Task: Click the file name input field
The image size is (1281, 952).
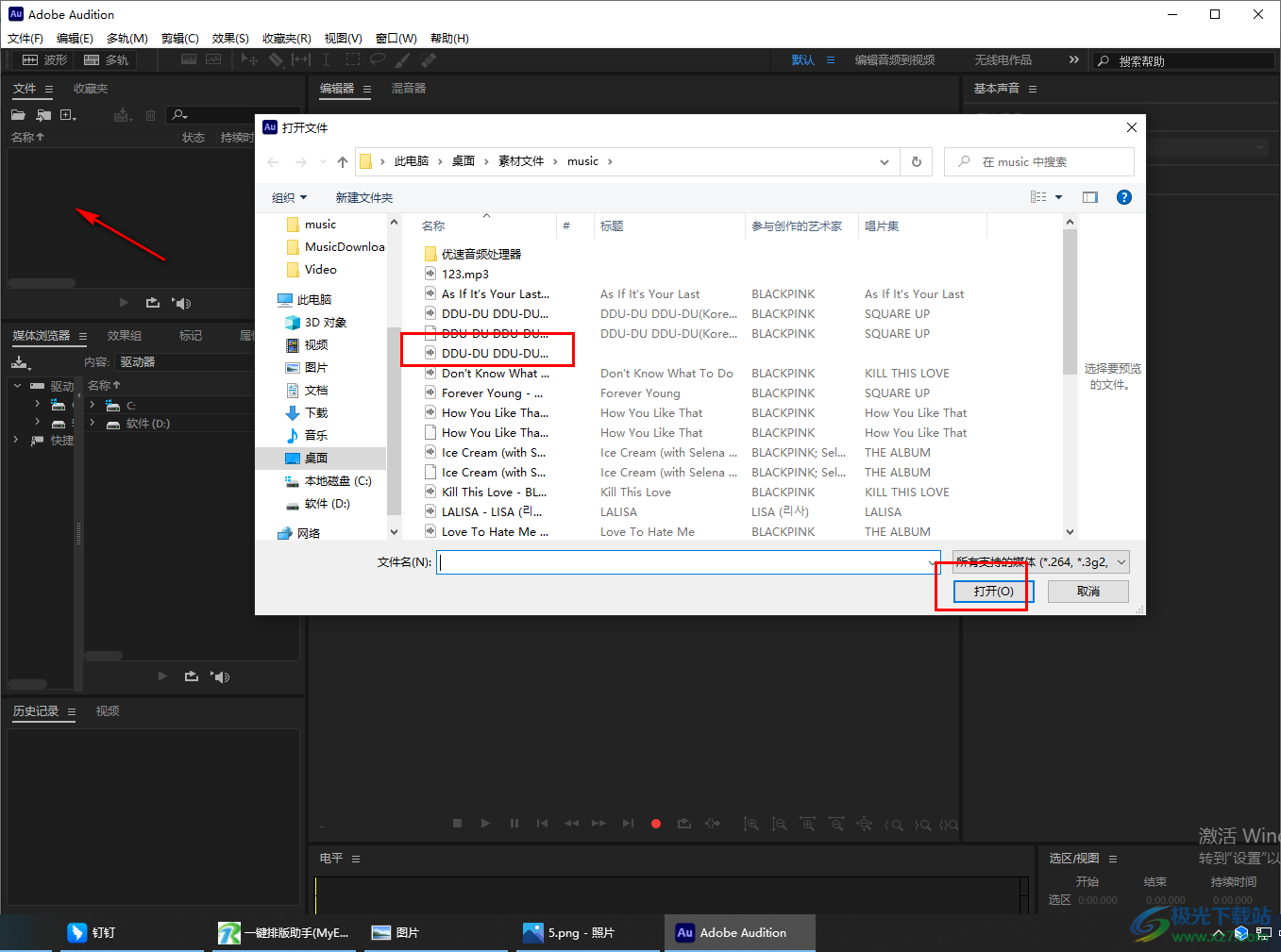Action: tap(688, 562)
